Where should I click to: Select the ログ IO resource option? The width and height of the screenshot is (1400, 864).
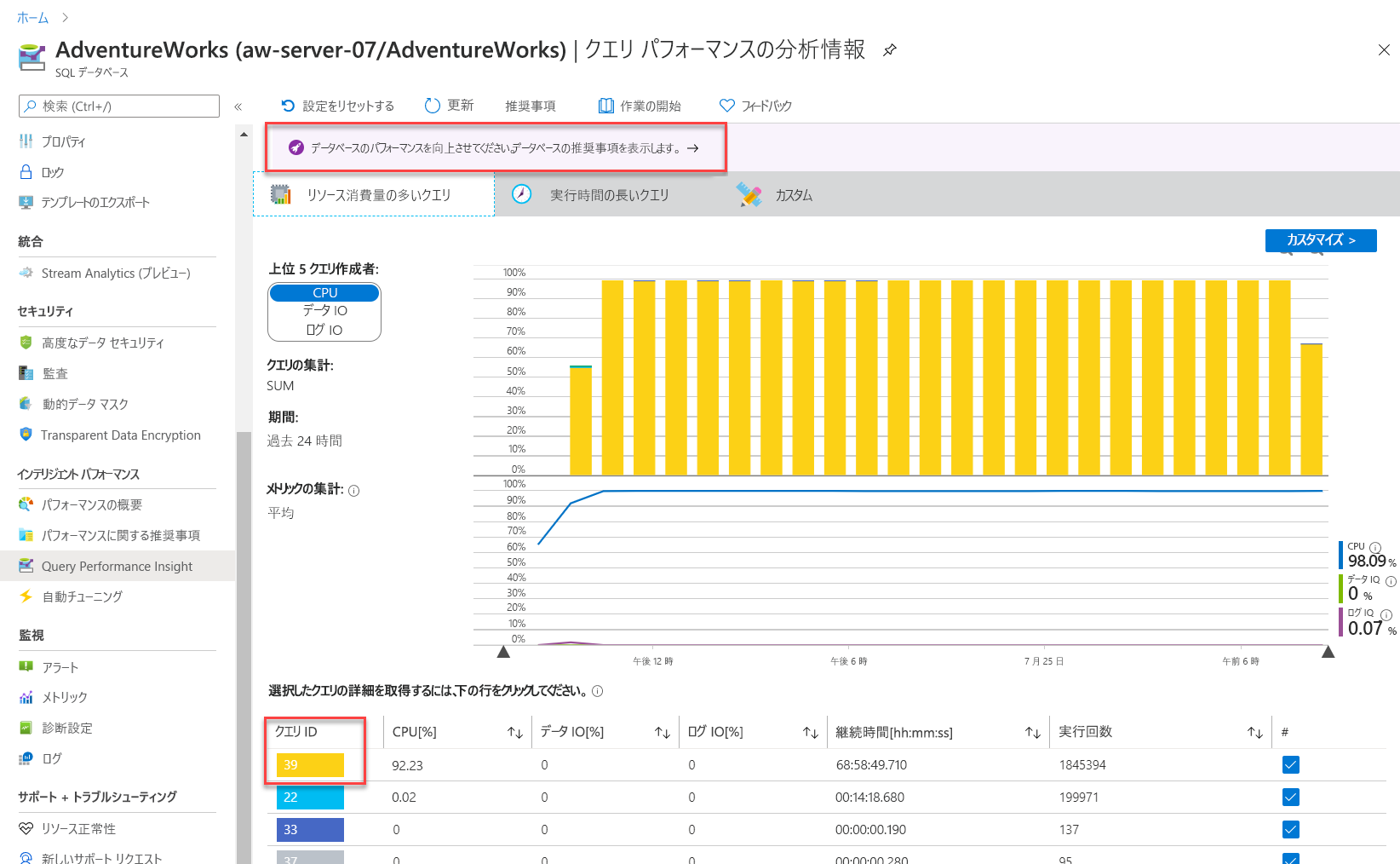(324, 331)
